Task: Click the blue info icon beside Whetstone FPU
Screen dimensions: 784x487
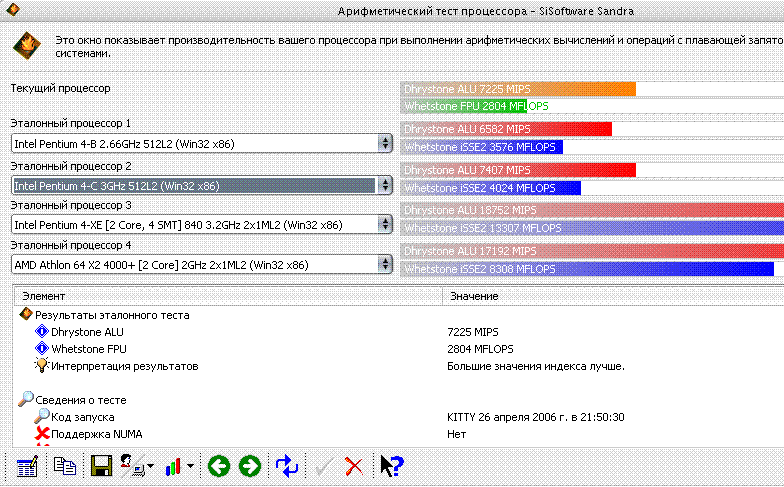Action: click(42, 348)
